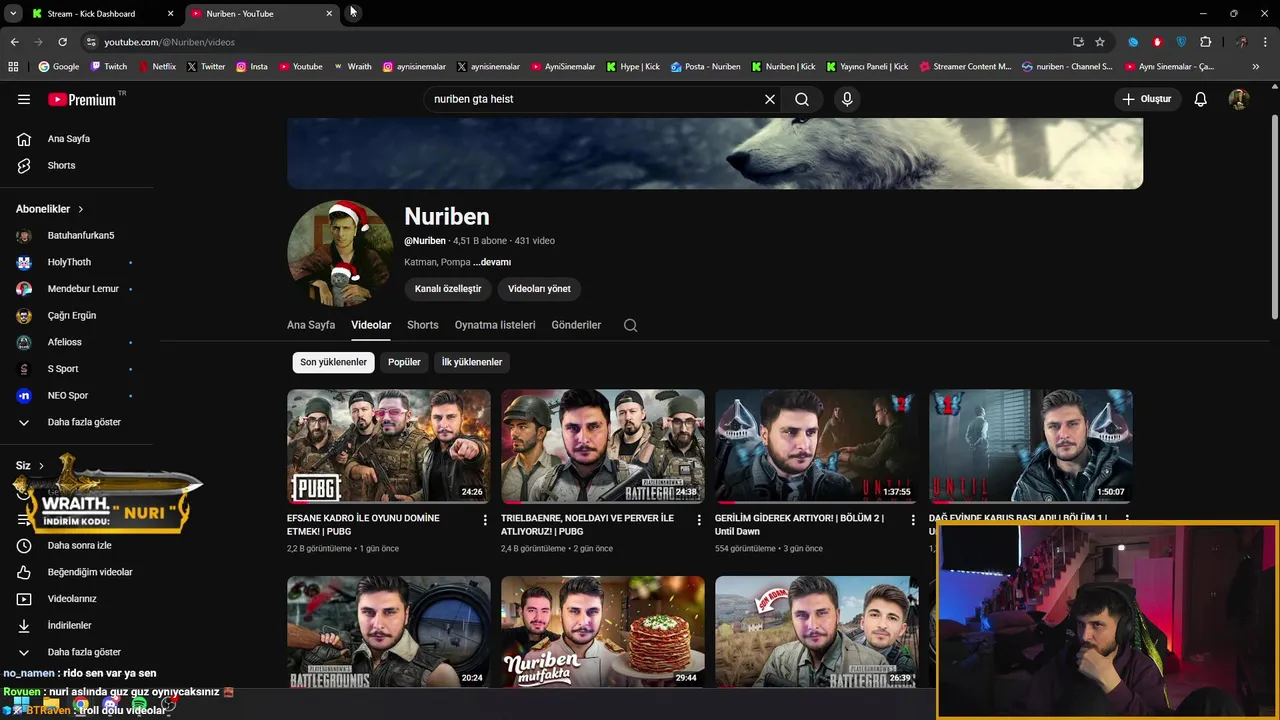Screen dimensions: 1280x720
Task: Open a new browser tab
Action: pyautogui.click(x=354, y=13)
